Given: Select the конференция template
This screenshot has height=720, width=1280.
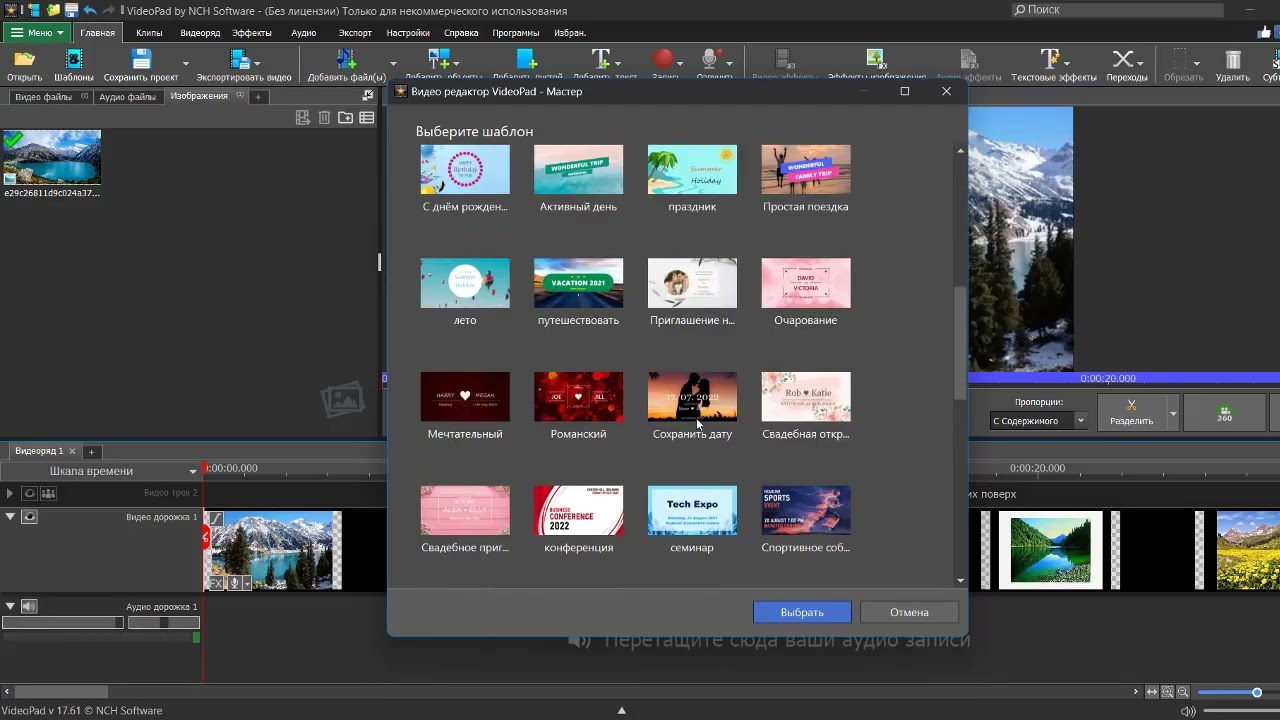Looking at the screenshot, I should coord(578,519).
